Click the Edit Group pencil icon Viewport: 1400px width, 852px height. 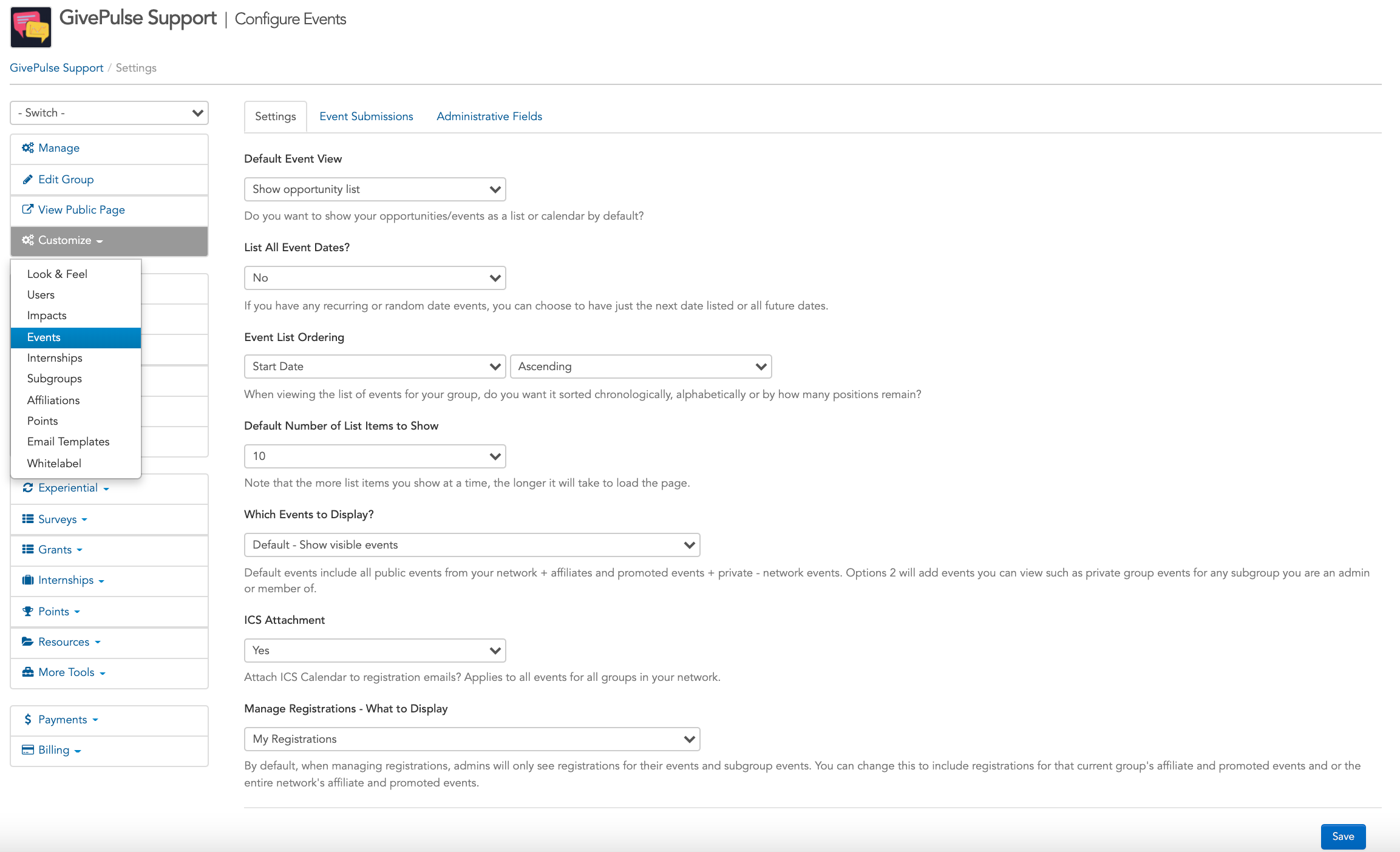coord(28,179)
